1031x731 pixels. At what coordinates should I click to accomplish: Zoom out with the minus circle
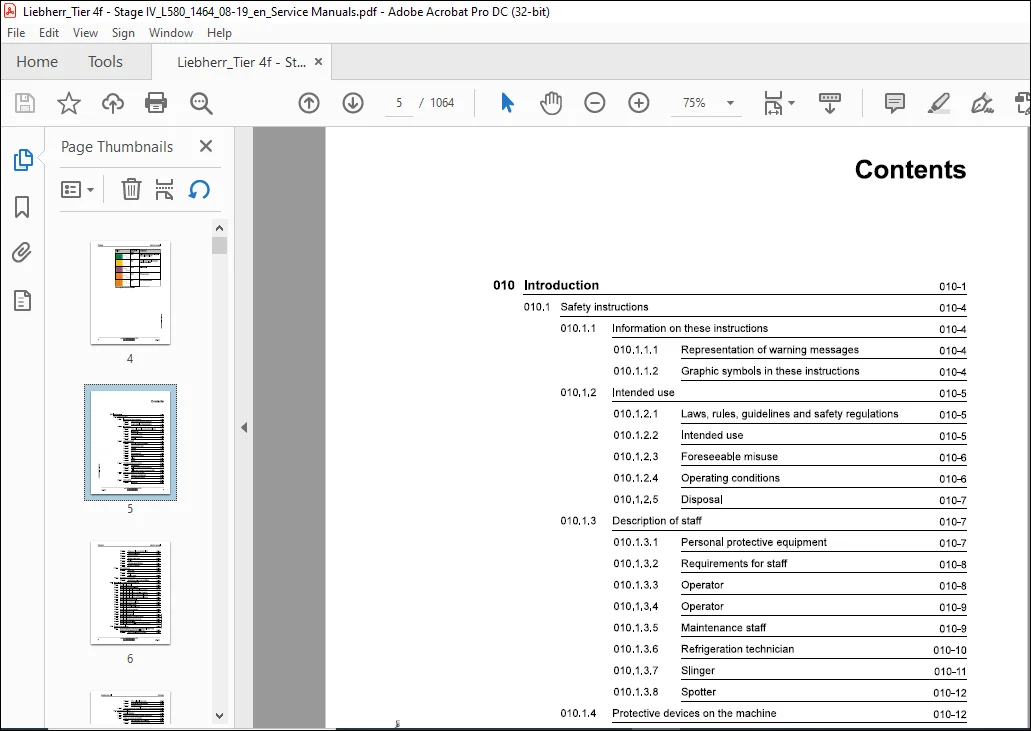(594, 103)
